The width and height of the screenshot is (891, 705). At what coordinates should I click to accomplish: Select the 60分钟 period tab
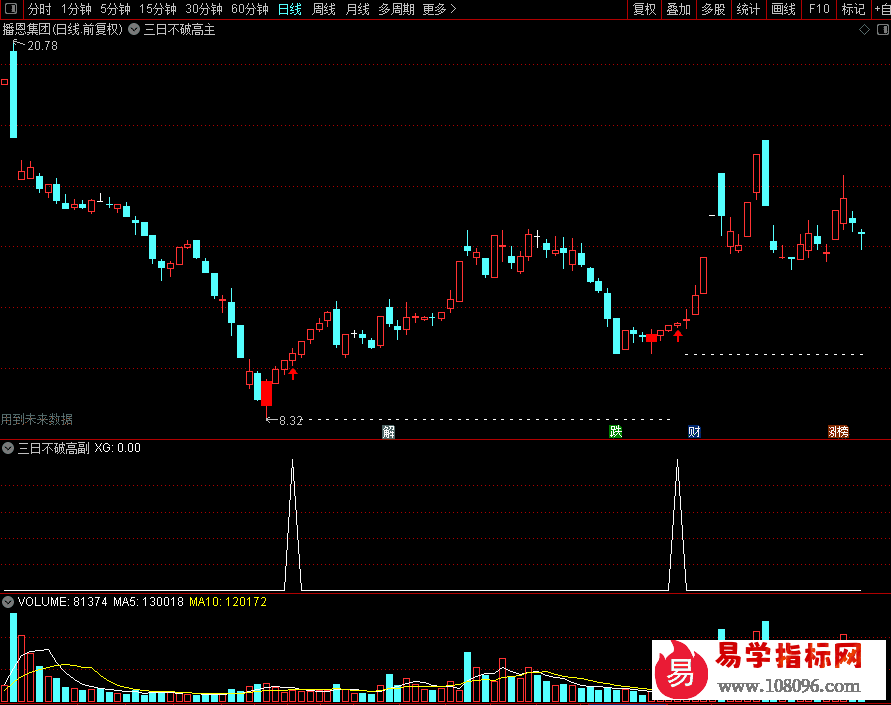250,10
